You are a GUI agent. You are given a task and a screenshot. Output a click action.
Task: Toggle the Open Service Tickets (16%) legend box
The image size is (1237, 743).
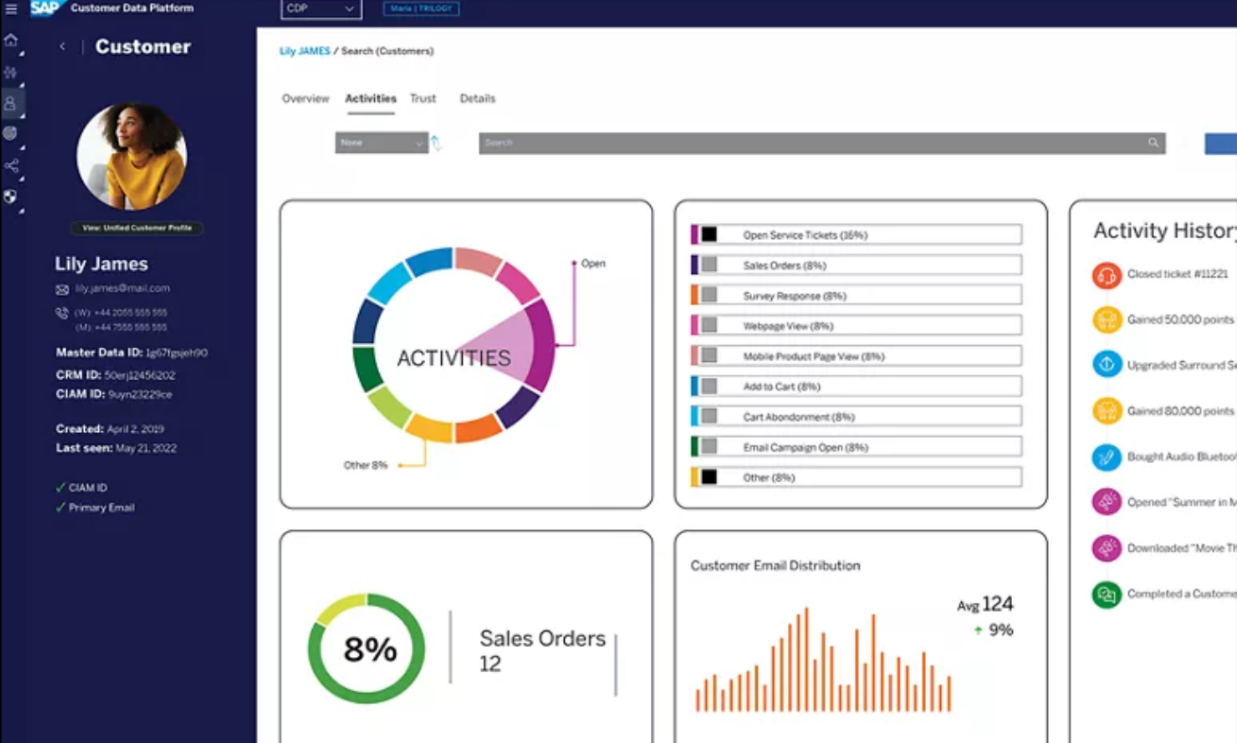click(709, 235)
